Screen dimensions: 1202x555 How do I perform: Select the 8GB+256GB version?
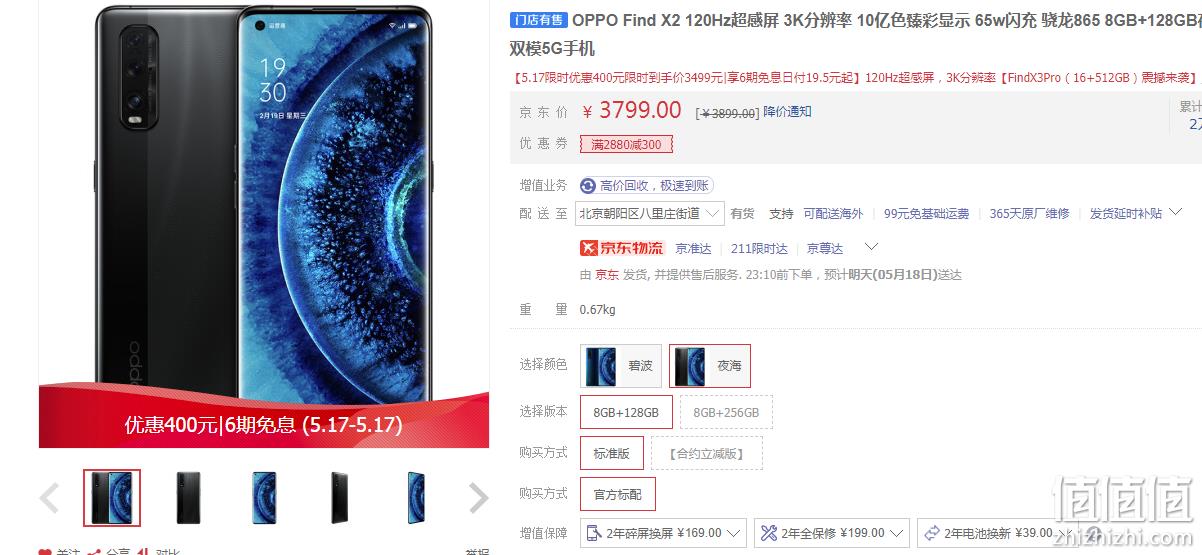tap(726, 412)
